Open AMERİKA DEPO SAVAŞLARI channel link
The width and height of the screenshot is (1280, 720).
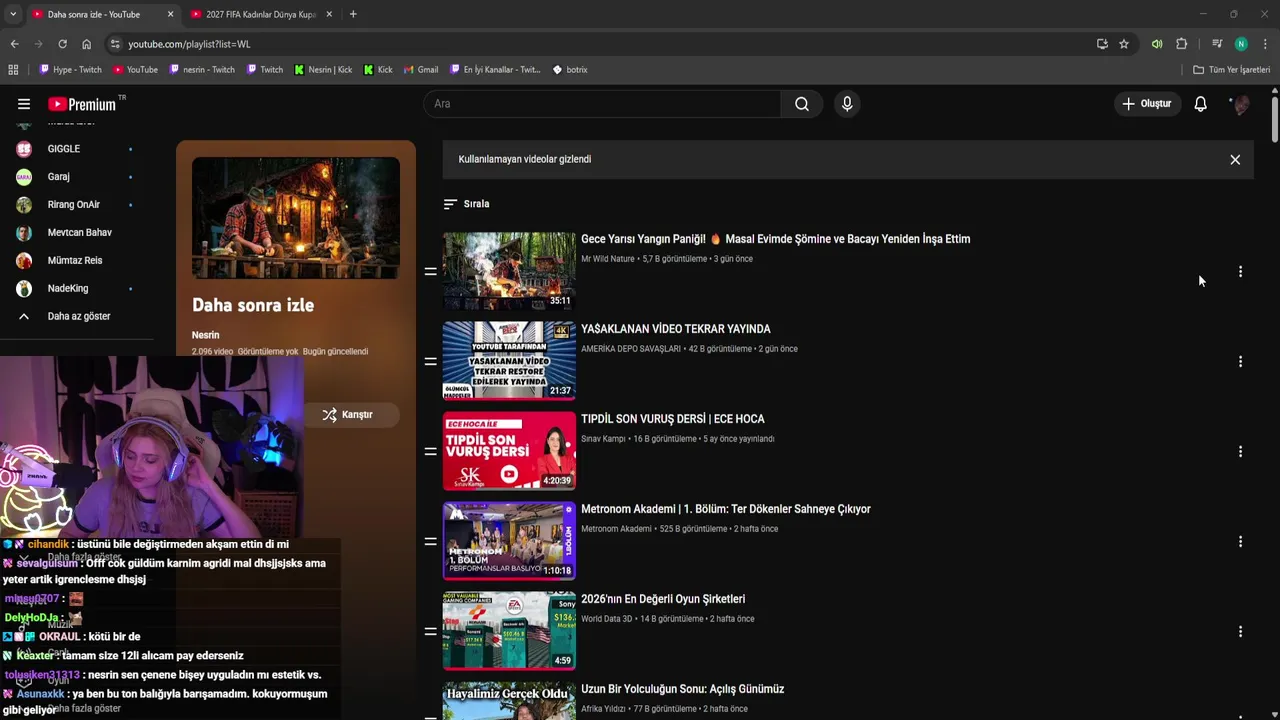631,349
